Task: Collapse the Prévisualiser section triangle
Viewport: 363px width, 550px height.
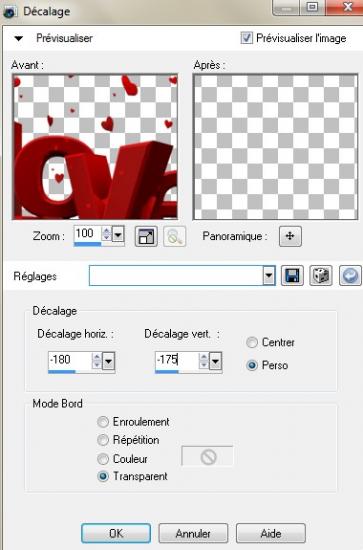Action: pyautogui.click(x=19, y=39)
